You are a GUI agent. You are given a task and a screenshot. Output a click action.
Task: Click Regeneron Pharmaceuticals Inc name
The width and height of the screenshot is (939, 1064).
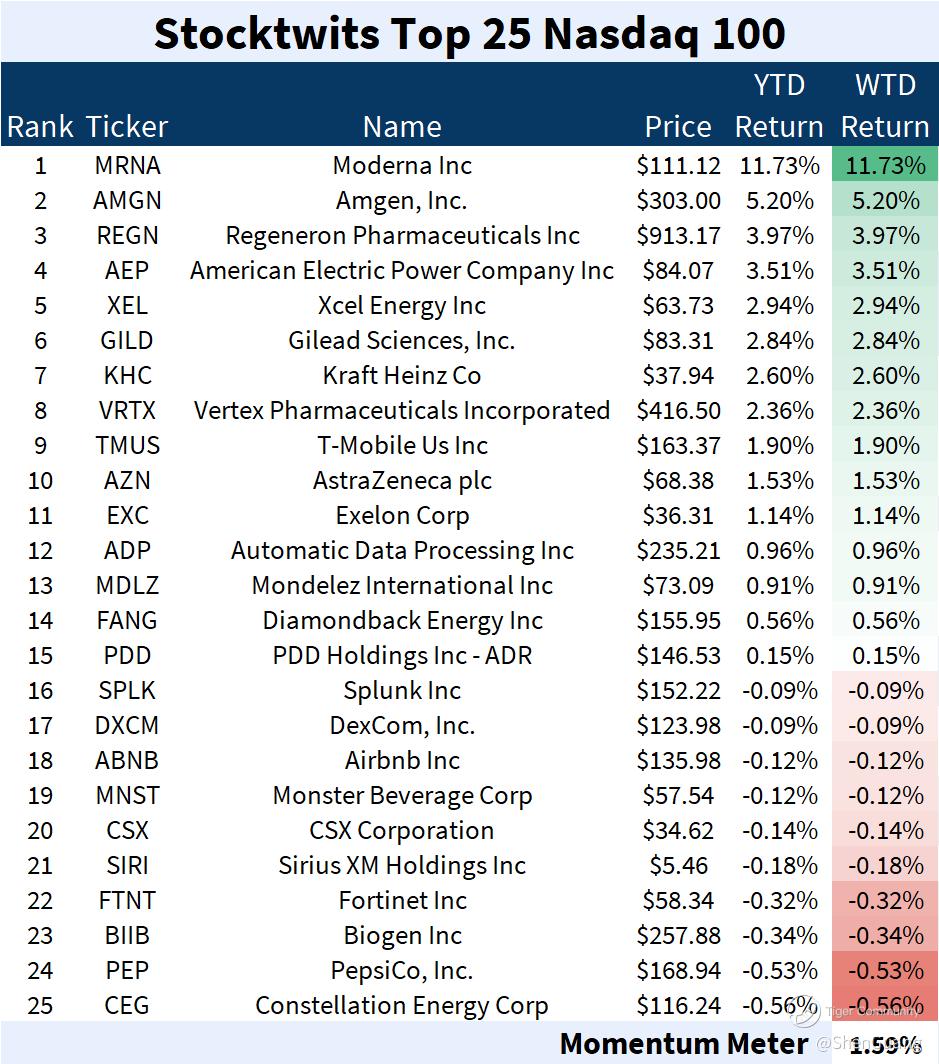[402, 235]
